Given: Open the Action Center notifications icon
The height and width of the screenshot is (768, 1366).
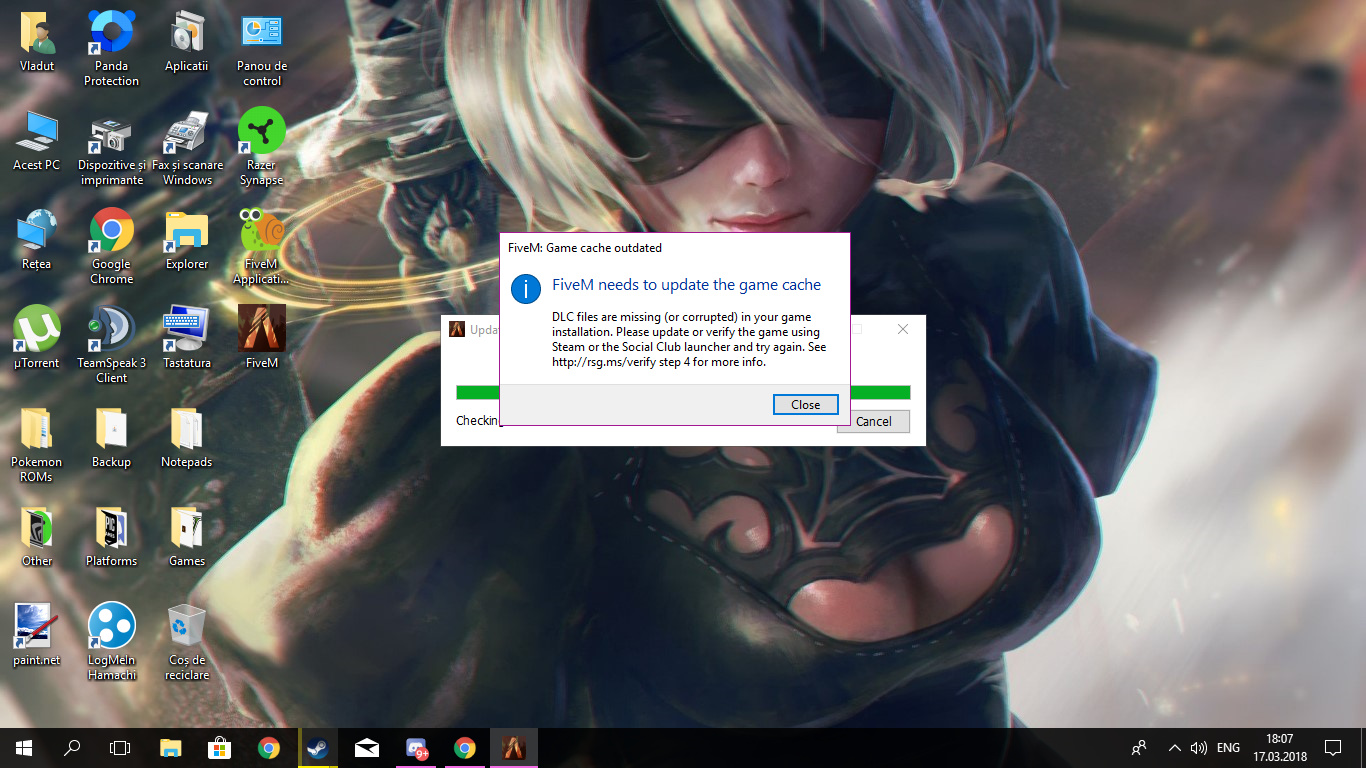Looking at the screenshot, I should 1333,748.
